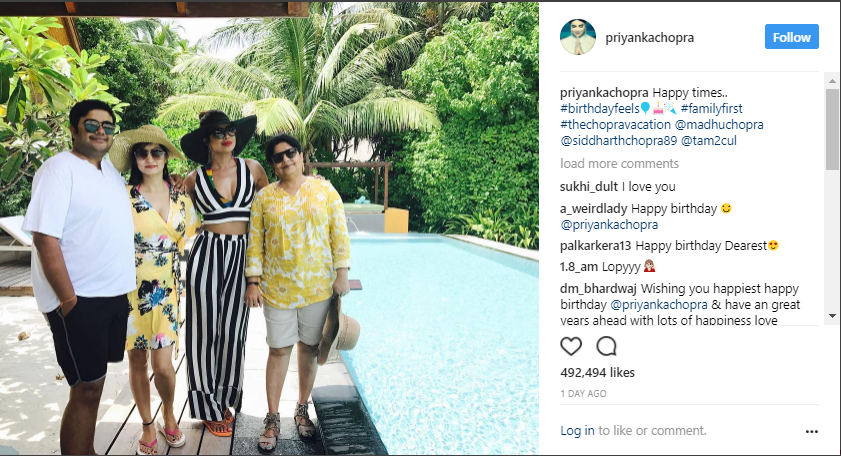
Task: Click the poolside post photo
Action: [x=269, y=228]
